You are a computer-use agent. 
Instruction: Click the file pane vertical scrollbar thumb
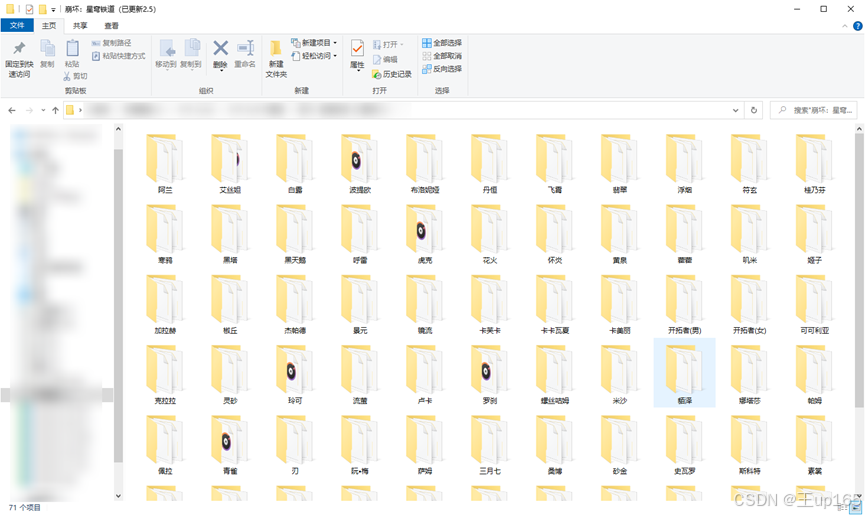coord(859,270)
